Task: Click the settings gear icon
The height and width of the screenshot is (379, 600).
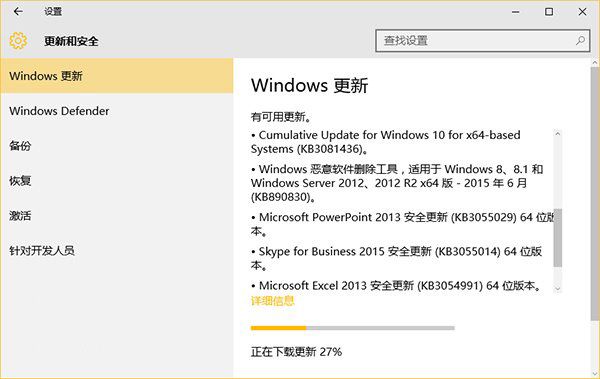Action: [x=18, y=41]
